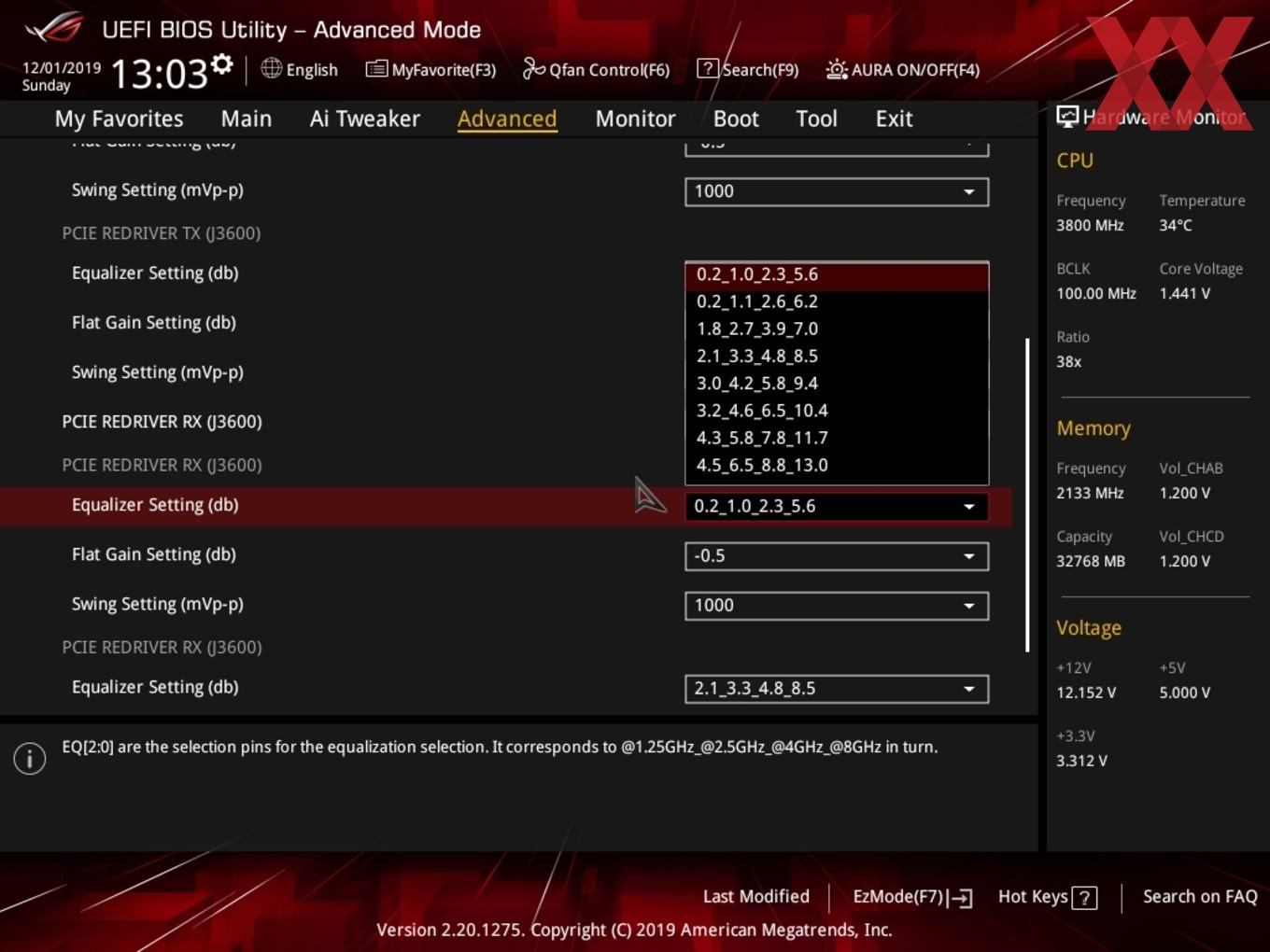Choose 1.8_2.7_3.9_7.0 option
This screenshot has height=952, width=1270.
[837, 329]
